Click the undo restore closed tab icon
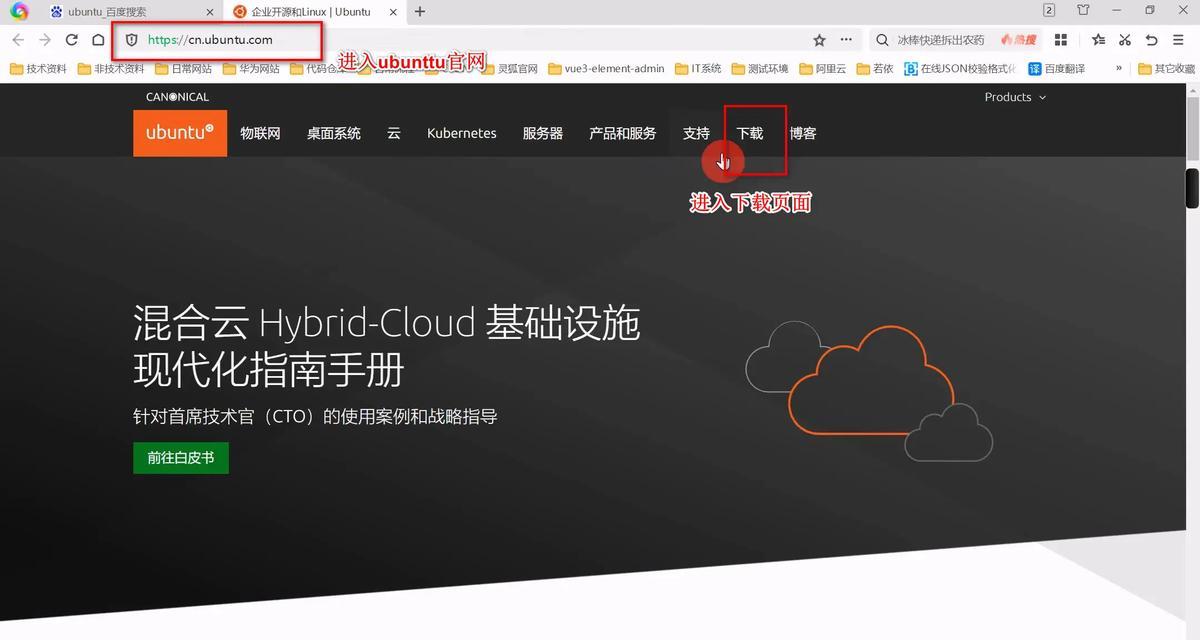Screen dimensions: 1200x640 tap(1152, 40)
